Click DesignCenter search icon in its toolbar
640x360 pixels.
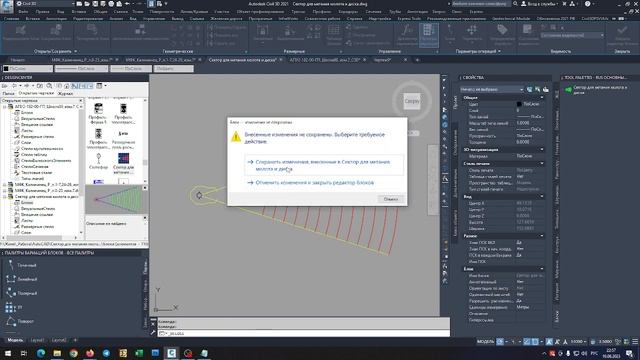tap(49, 86)
